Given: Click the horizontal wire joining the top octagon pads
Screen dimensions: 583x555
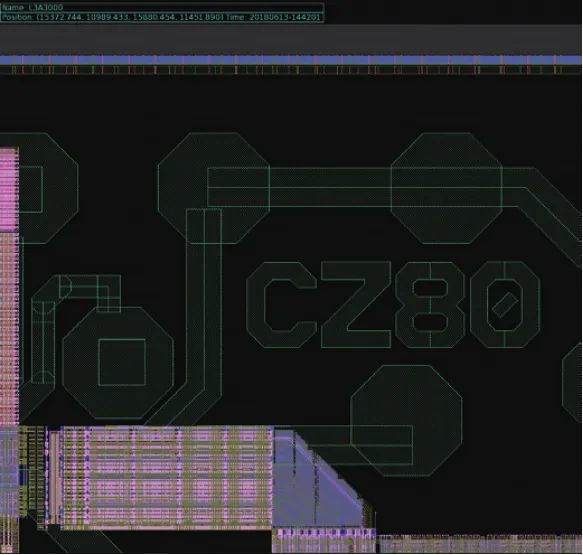Looking at the screenshot, I should (330, 187).
